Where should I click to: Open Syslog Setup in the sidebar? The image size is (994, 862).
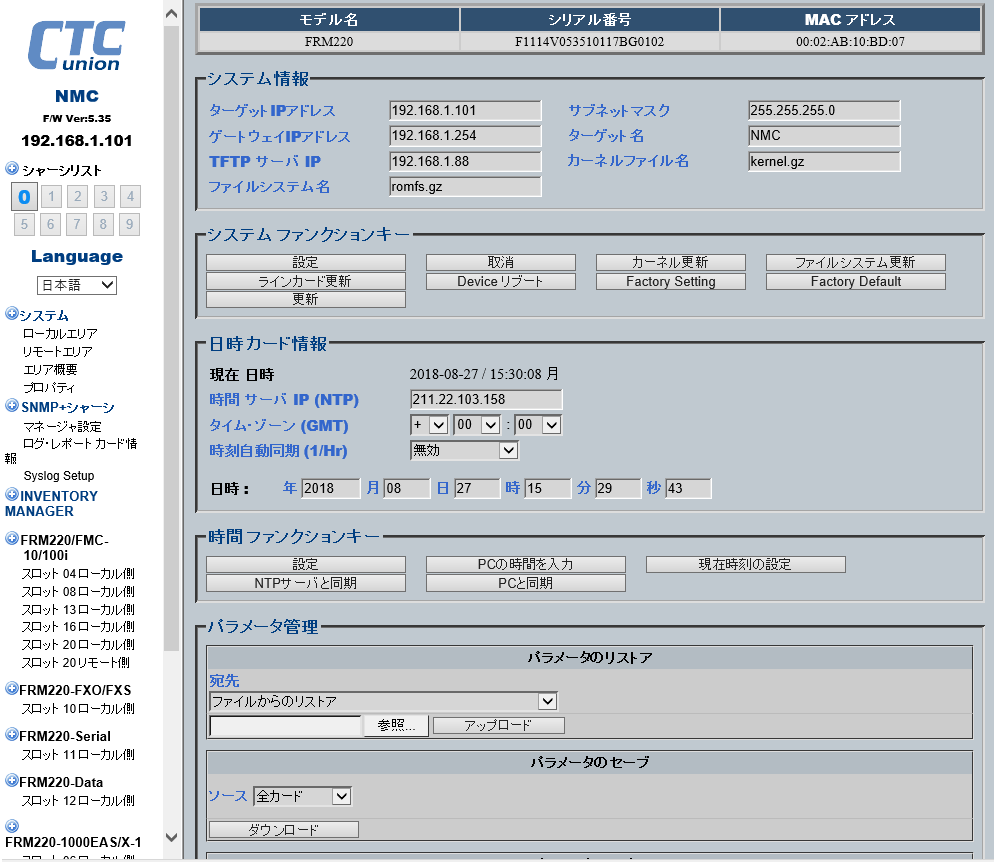coord(59,475)
